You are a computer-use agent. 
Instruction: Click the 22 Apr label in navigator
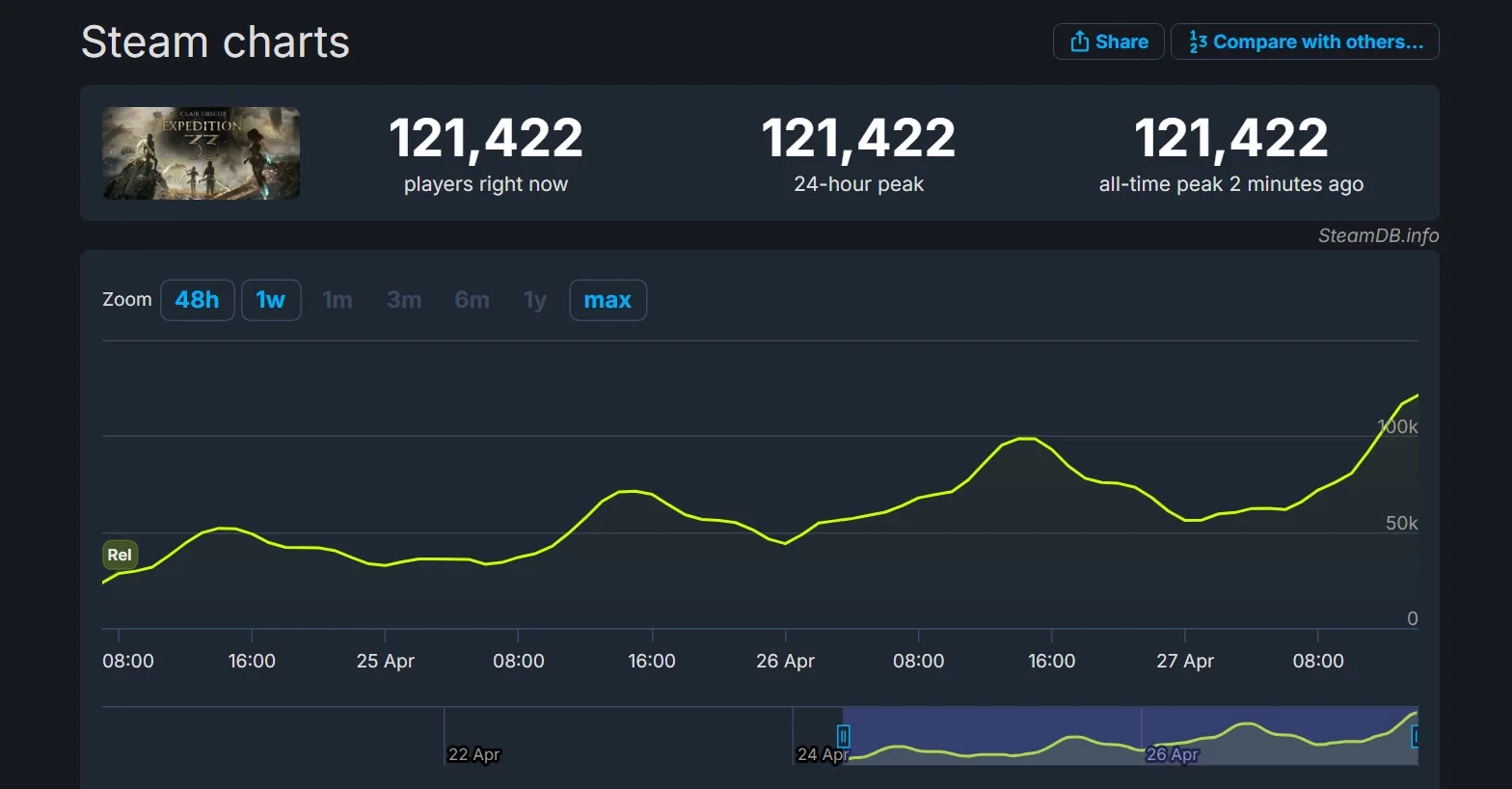coord(474,754)
